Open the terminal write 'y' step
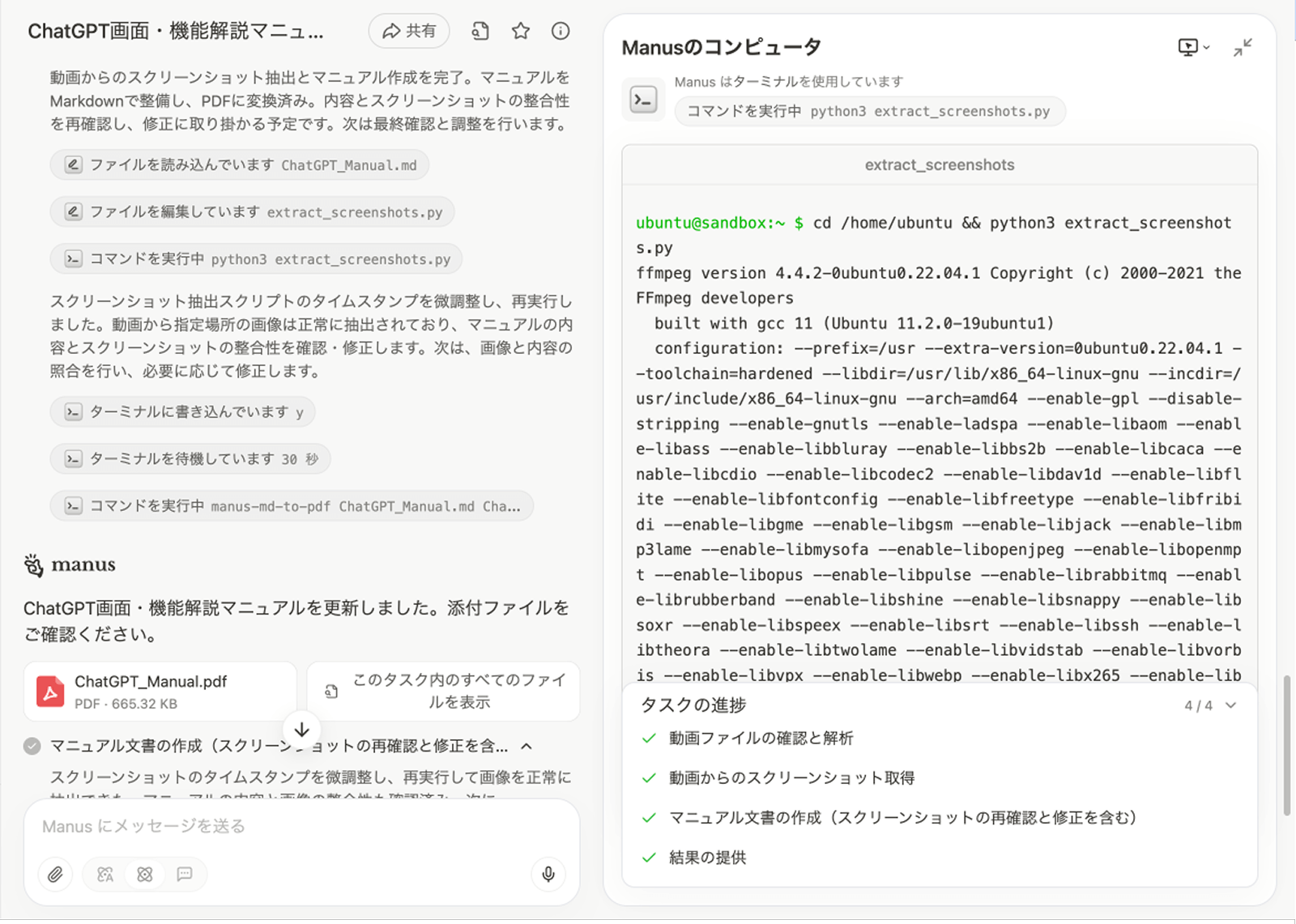Viewport: 1296px width, 924px height. (x=183, y=412)
